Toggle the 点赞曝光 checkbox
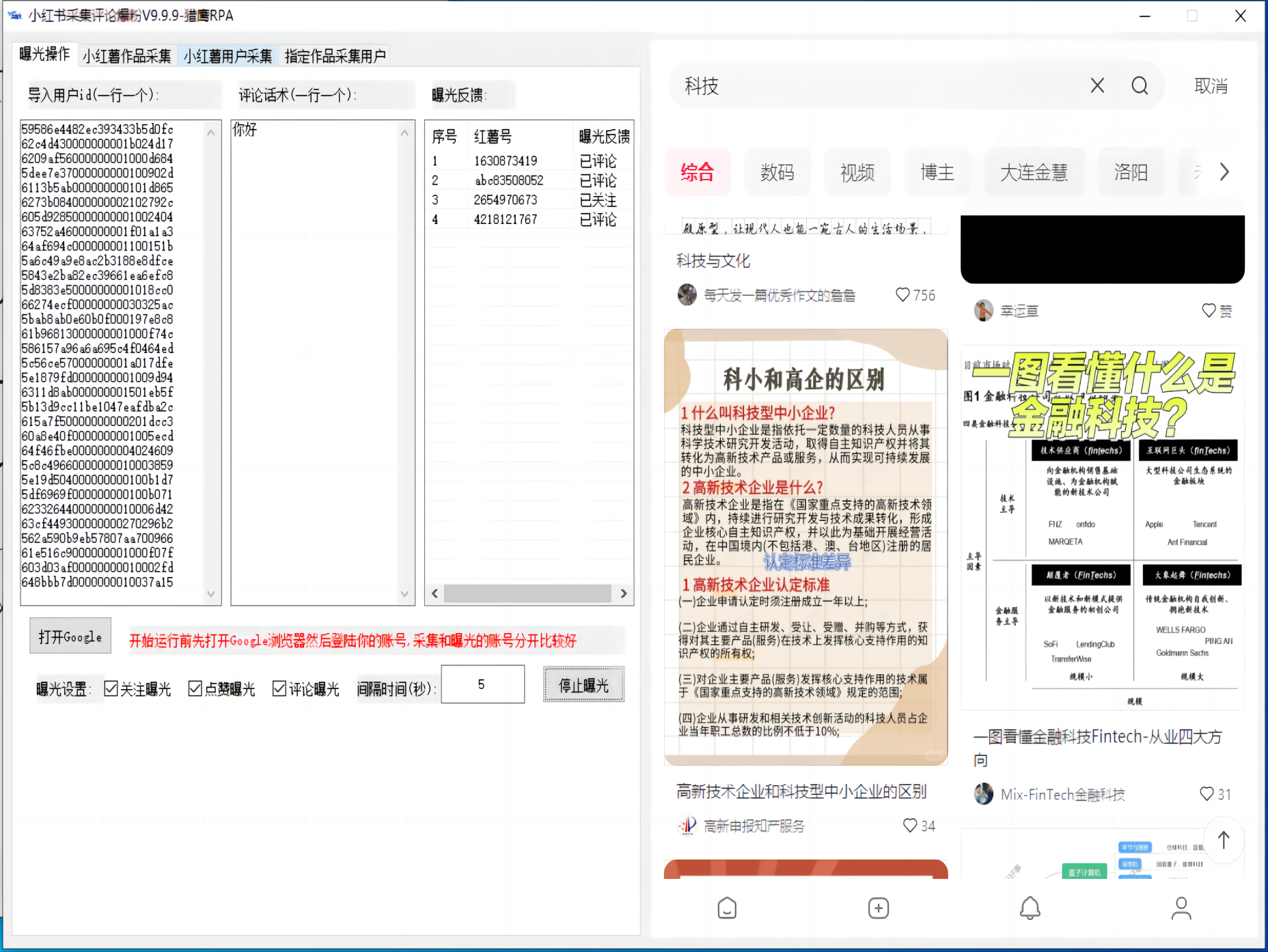The image size is (1268, 952). pos(195,688)
